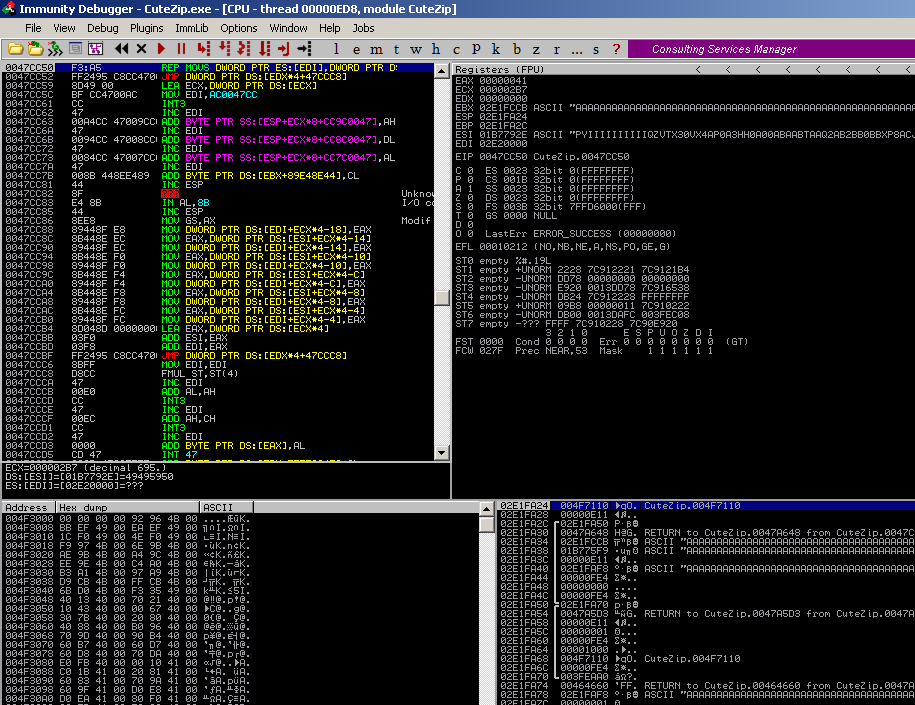Viewport: 915px width, 705px height.
Task: Open the Python shell snake icon
Action: 55,49
